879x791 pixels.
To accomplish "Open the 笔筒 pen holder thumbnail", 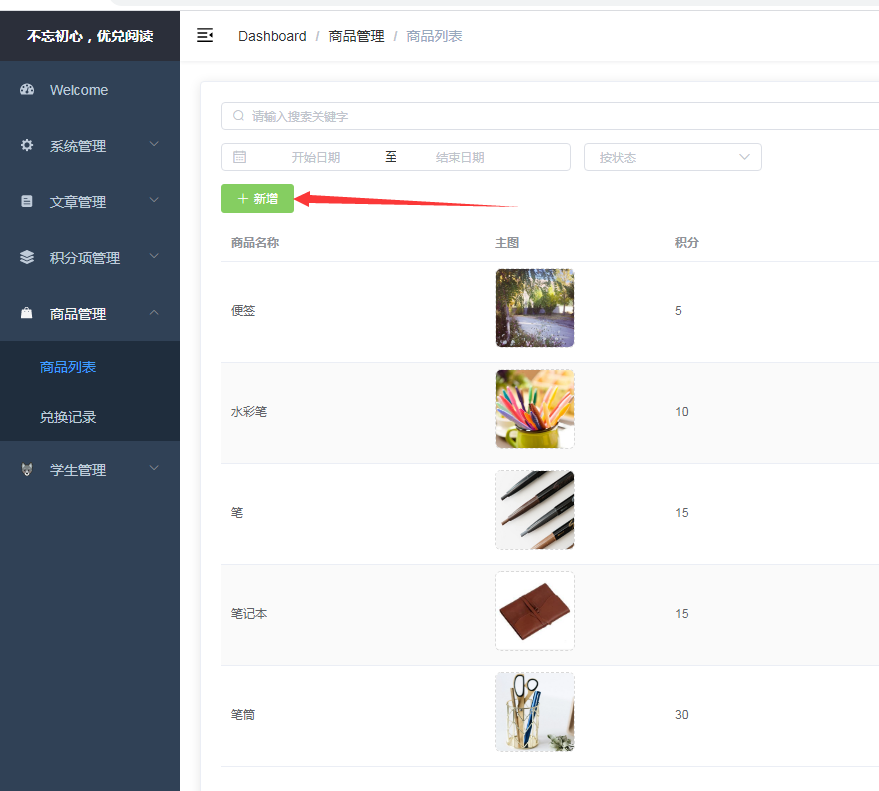I will (535, 711).
